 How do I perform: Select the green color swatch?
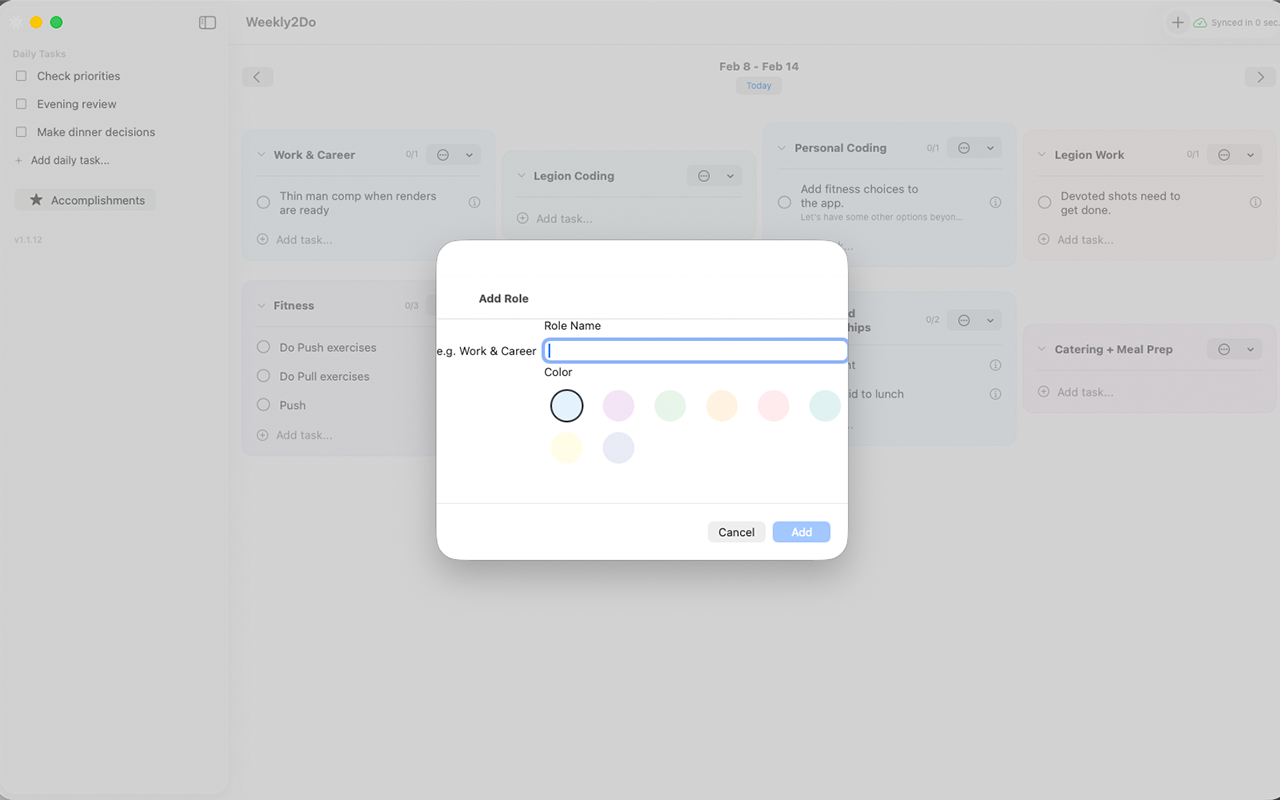tap(670, 405)
